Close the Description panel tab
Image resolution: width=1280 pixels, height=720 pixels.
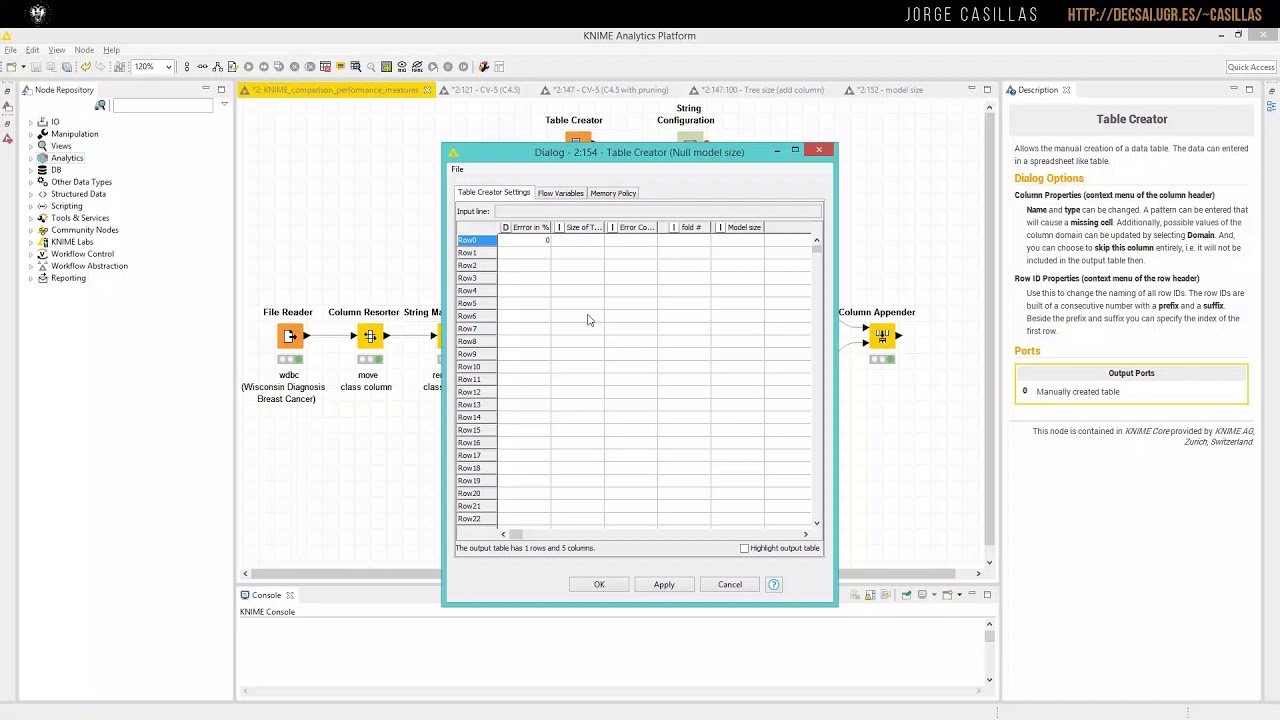click(1066, 90)
